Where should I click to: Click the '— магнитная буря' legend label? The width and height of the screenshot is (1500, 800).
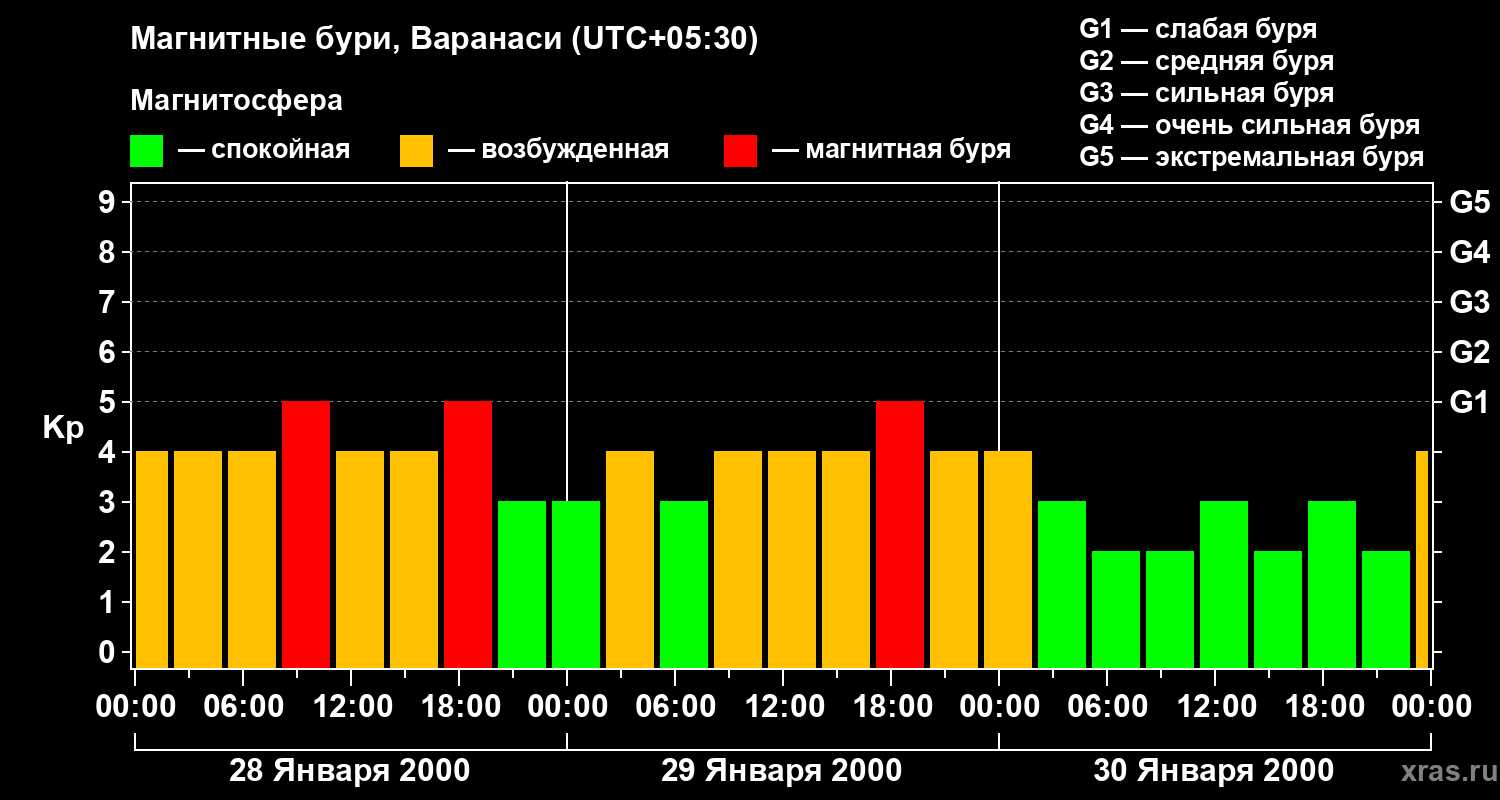891,150
